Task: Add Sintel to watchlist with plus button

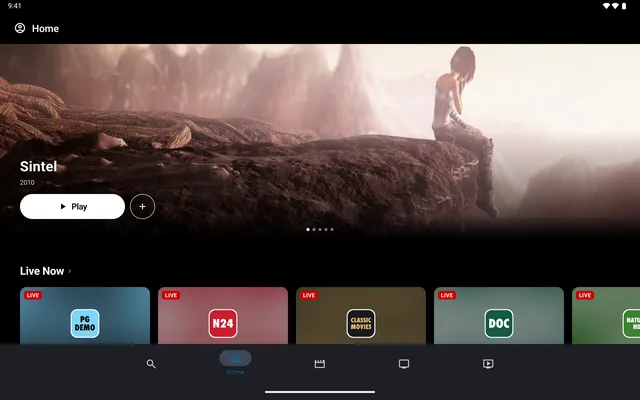Action: (x=142, y=207)
